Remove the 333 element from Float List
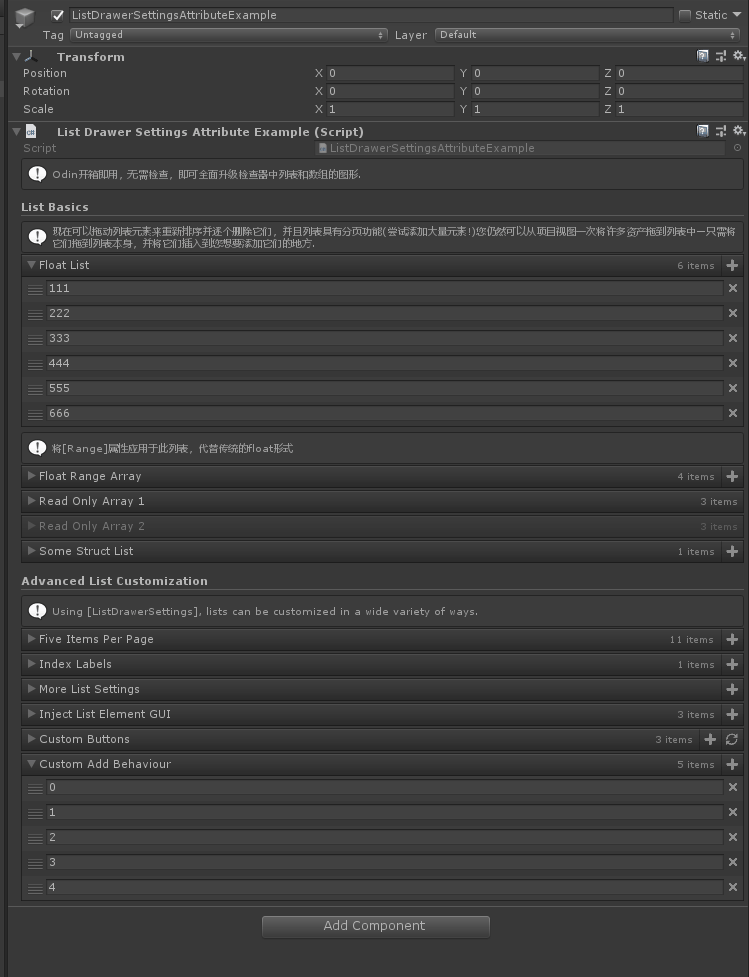 point(732,339)
